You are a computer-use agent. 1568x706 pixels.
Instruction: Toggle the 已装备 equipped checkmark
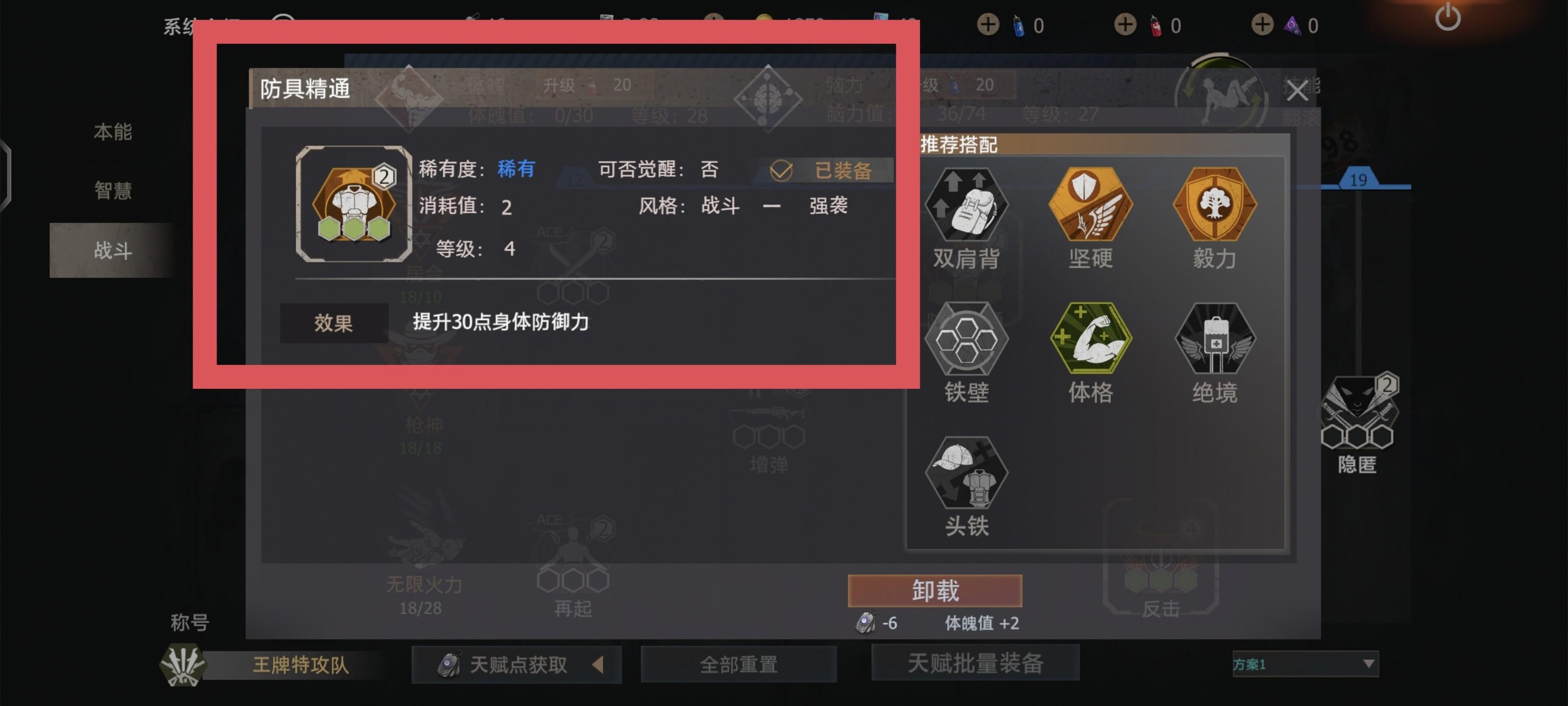(781, 171)
